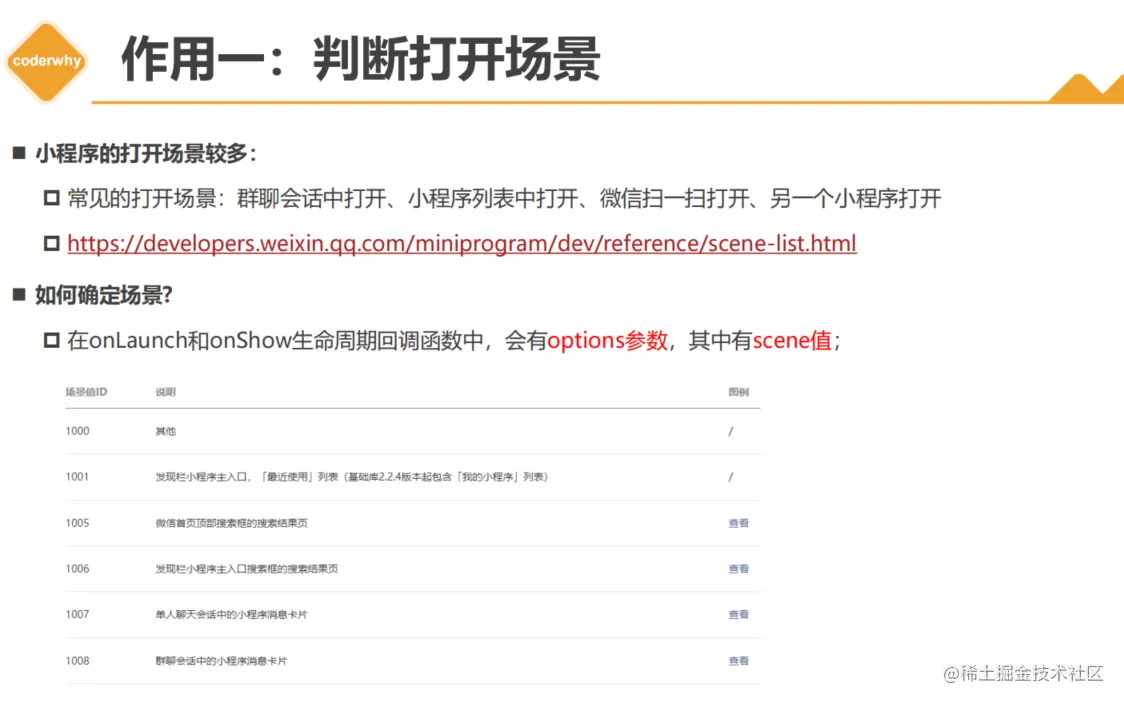The image size is (1124, 704).
Task: Click the heading 如何确定场景?
Action: click(x=104, y=295)
